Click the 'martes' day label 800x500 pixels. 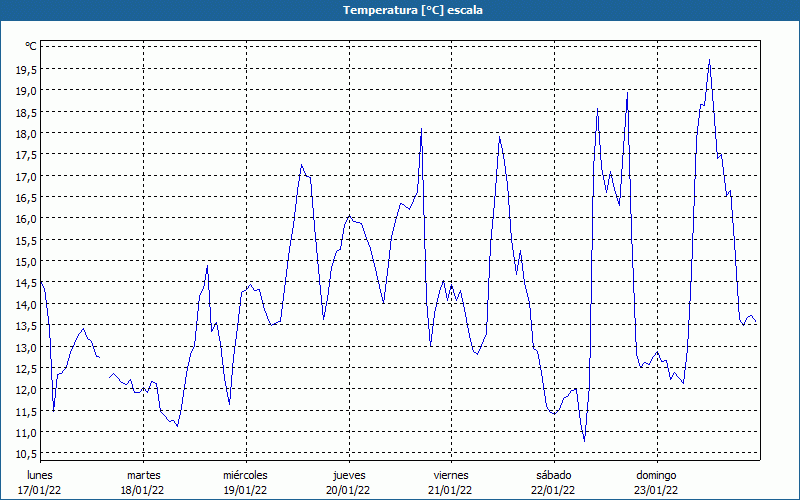tap(143, 476)
